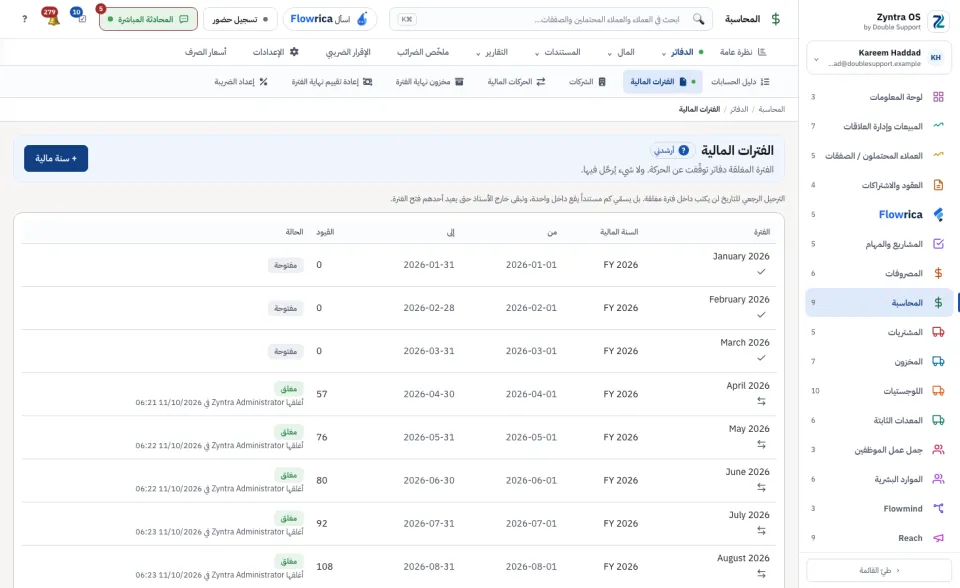Open المشتريات sidebar module
This screenshot has width=960, height=588.
click(x=879, y=332)
